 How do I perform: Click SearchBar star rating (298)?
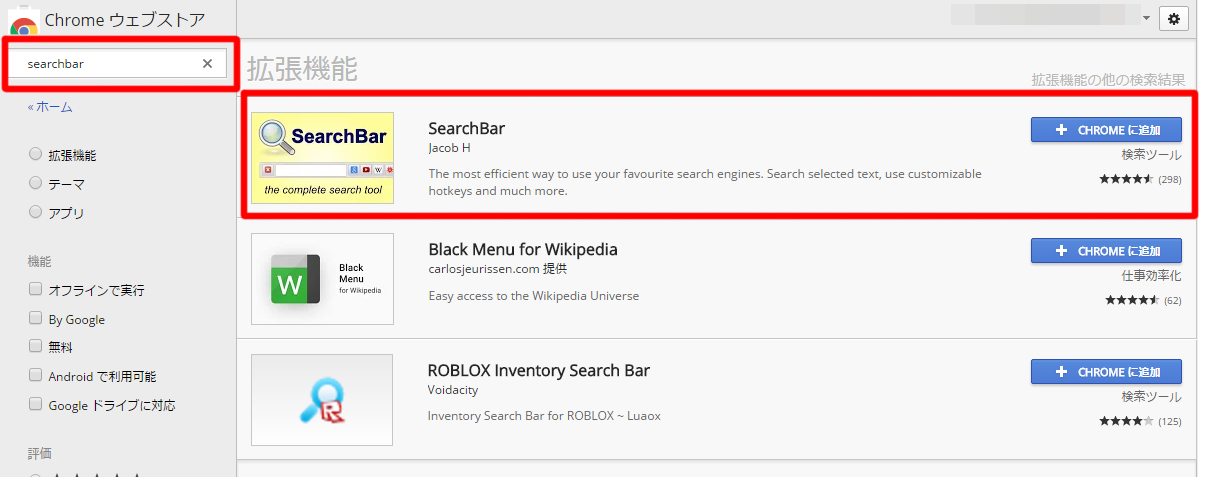pyautogui.click(x=1140, y=179)
